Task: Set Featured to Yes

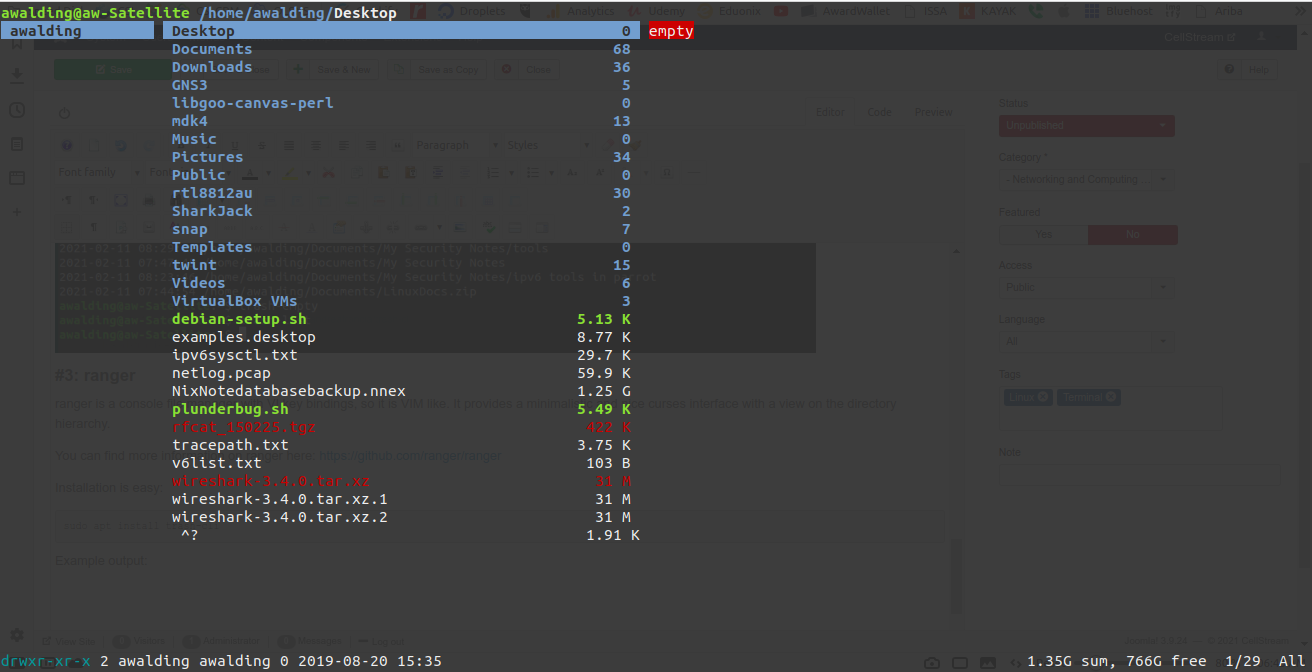Action: [1043, 234]
